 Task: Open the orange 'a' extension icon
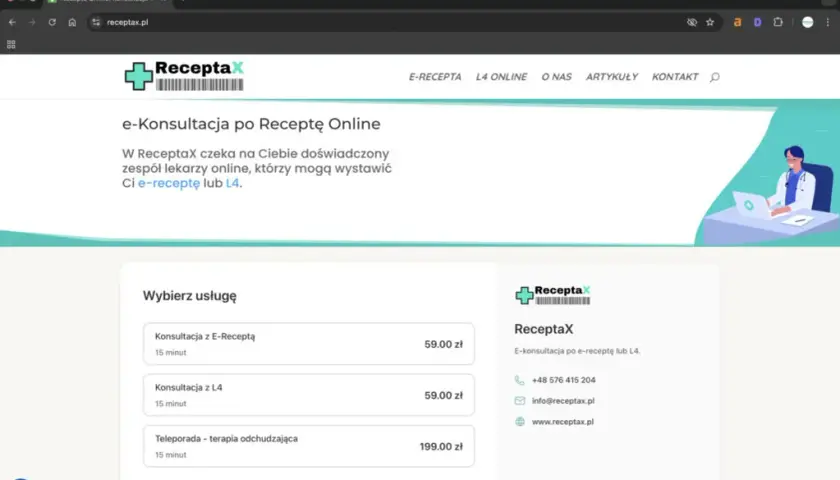click(738, 22)
